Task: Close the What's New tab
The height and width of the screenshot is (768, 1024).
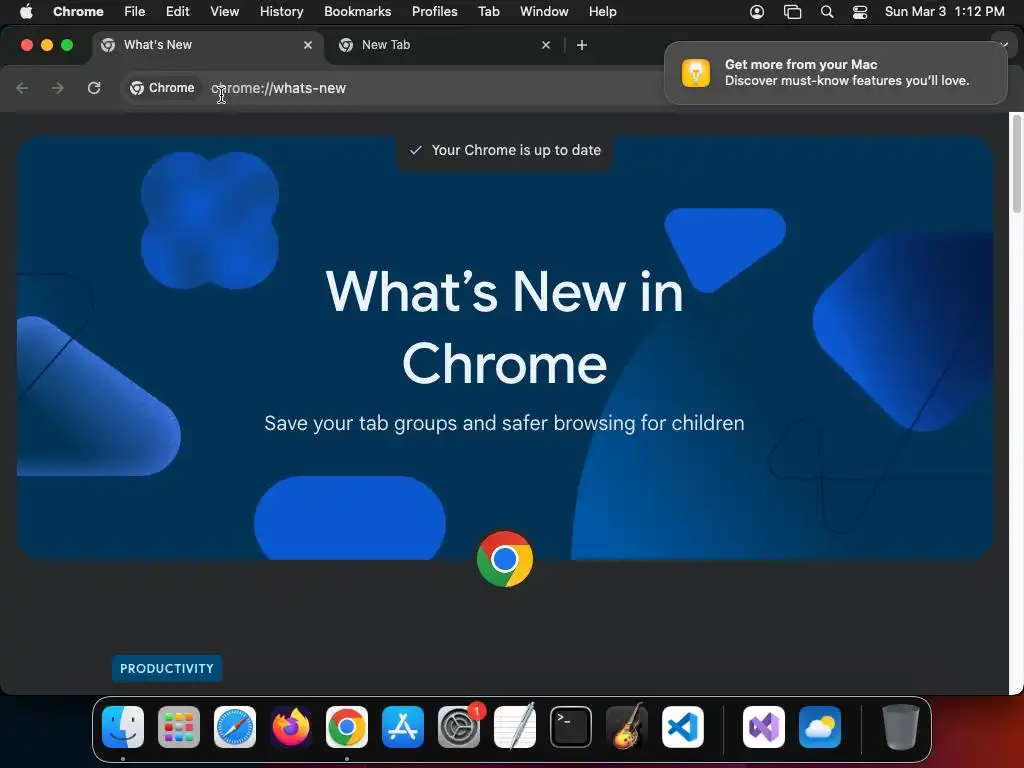Action: [x=308, y=45]
